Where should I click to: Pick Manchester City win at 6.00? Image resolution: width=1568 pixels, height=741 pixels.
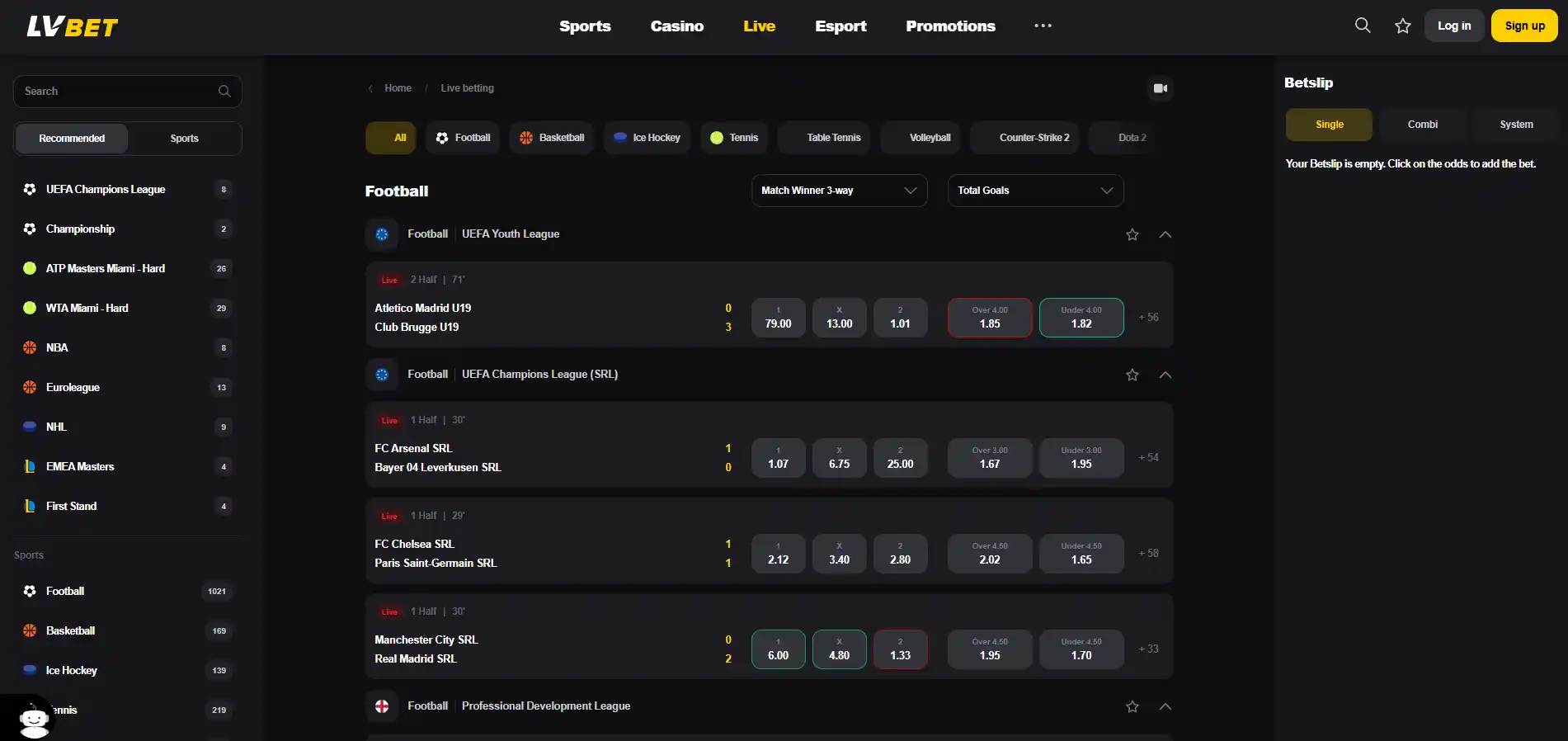coord(778,649)
